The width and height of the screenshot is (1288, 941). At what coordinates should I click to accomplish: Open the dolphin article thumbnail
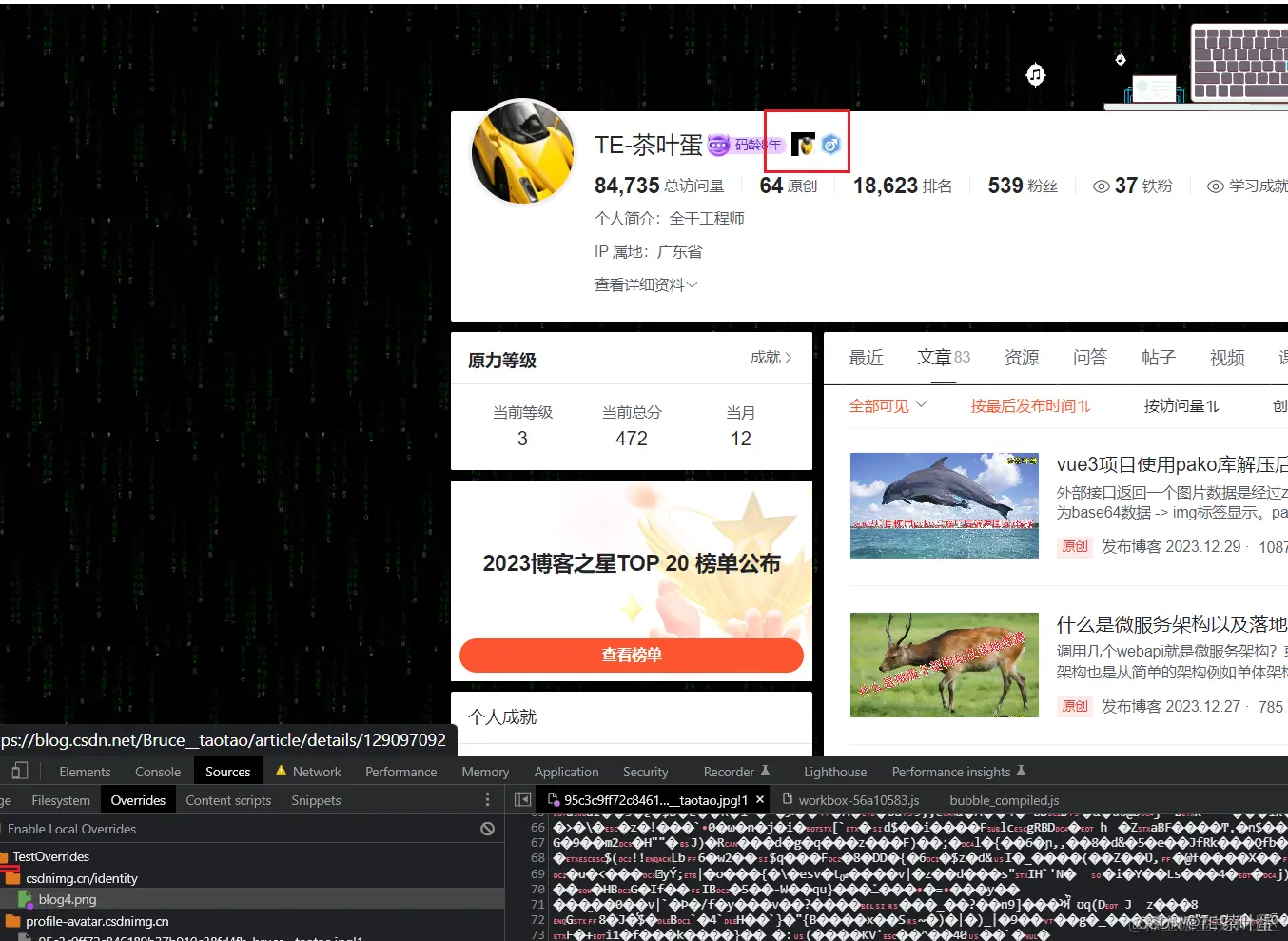coord(945,505)
